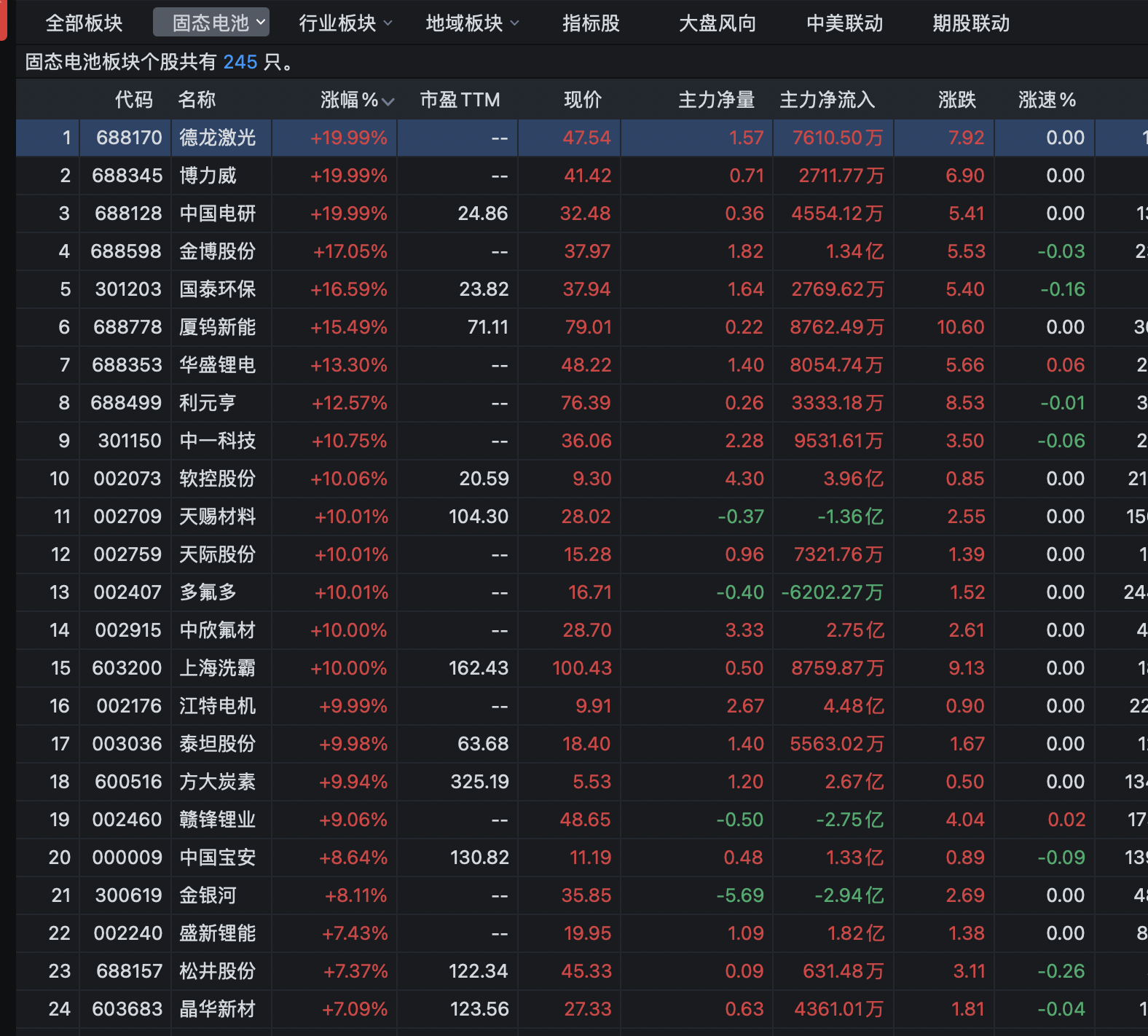
Task: Sort by 代码 column header
Action: point(134,100)
